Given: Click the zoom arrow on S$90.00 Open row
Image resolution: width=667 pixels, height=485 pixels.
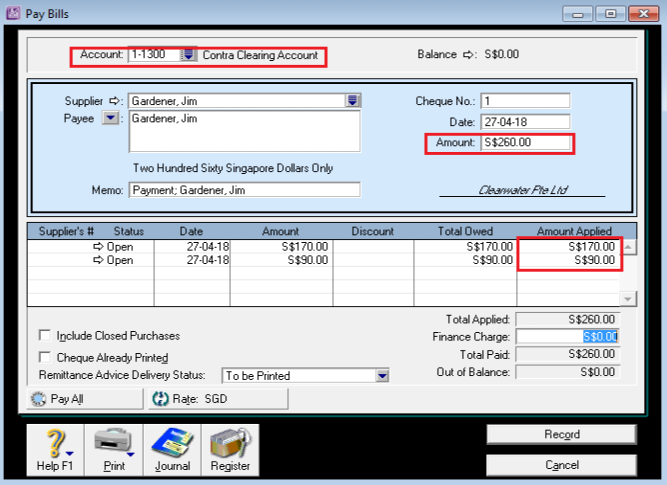Looking at the screenshot, I should (x=98, y=260).
